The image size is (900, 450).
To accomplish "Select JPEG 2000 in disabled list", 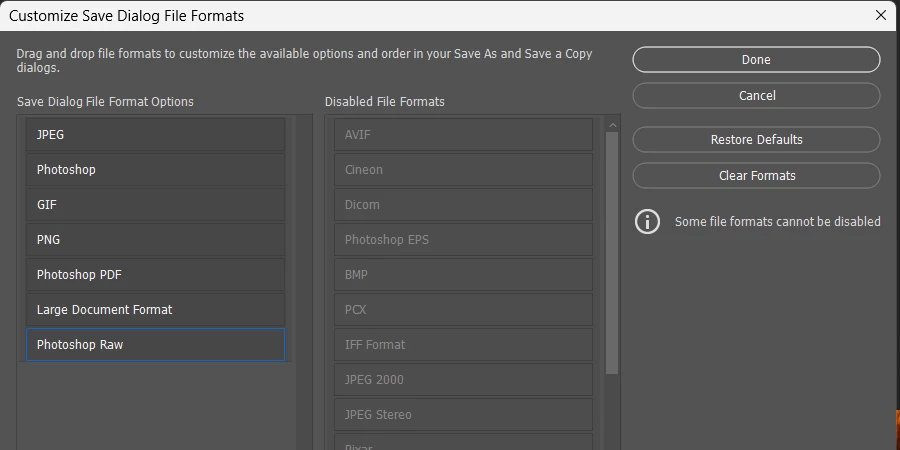I will [463, 379].
